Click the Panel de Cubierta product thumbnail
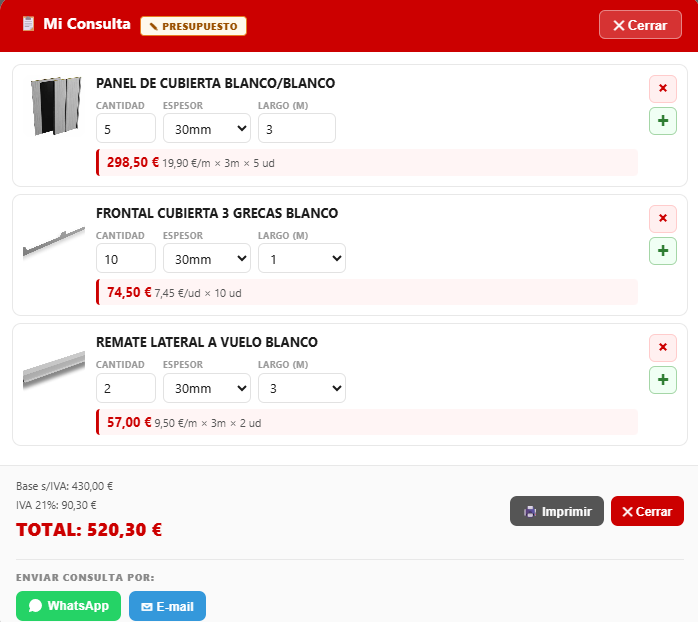This screenshot has height=622, width=698. (56, 106)
